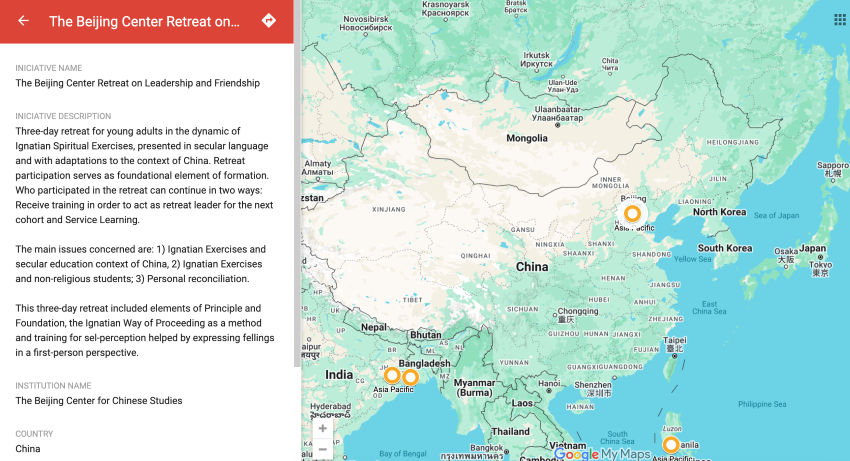Click the South Korea label on map

(725, 248)
